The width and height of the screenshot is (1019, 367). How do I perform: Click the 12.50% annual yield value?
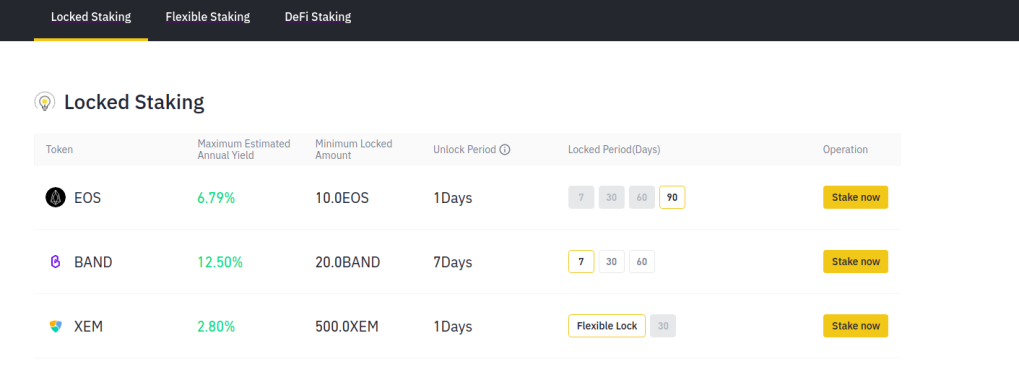[x=220, y=262]
